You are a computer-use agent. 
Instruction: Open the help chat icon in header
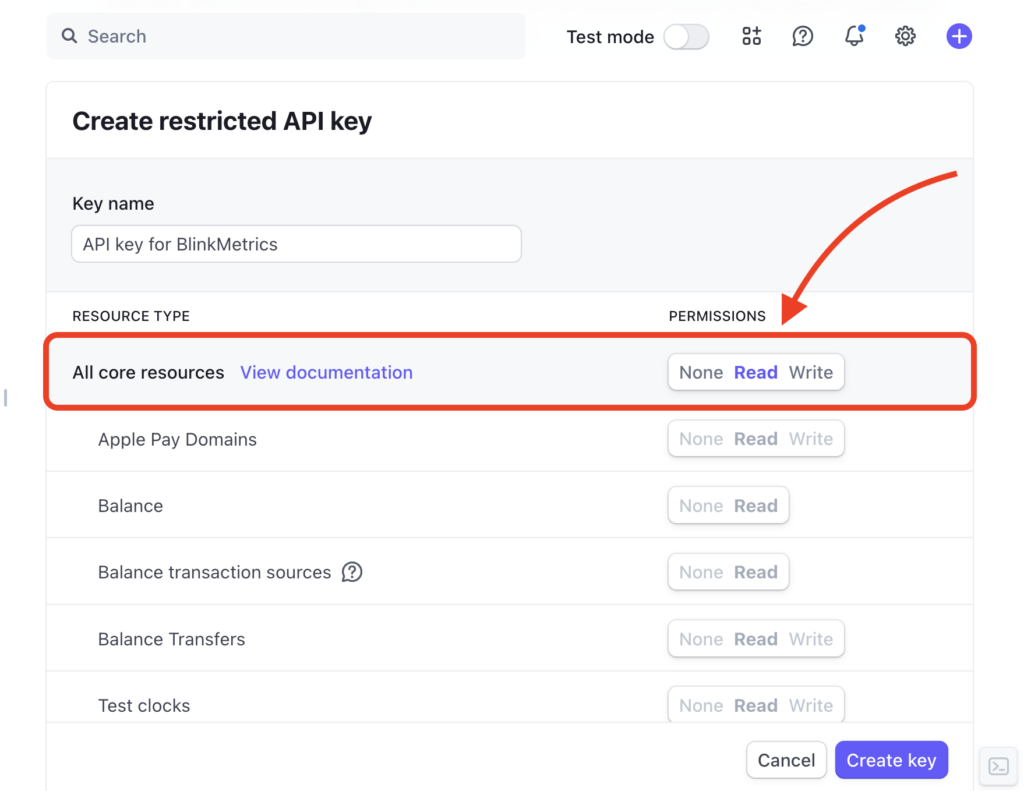tap(802, 37)
